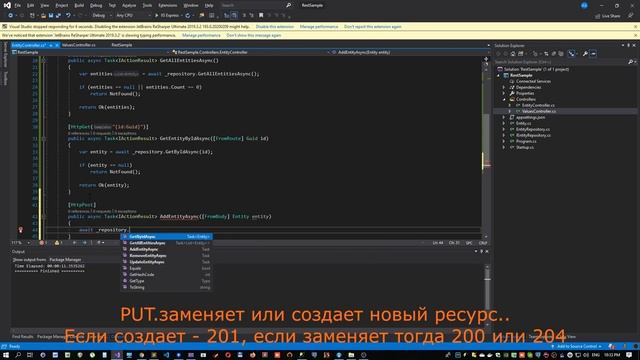Select GetByIdAsync in IntelliSense list
Image resolution: width=640 pixels, height=360 pixels.
167,237
